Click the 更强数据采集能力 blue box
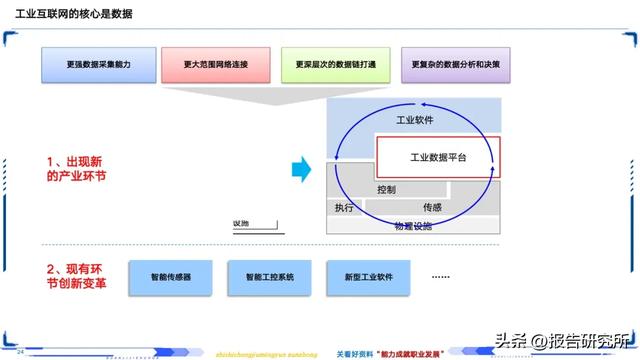Screen dimensions: 640x360 click(x=98, y=65)
